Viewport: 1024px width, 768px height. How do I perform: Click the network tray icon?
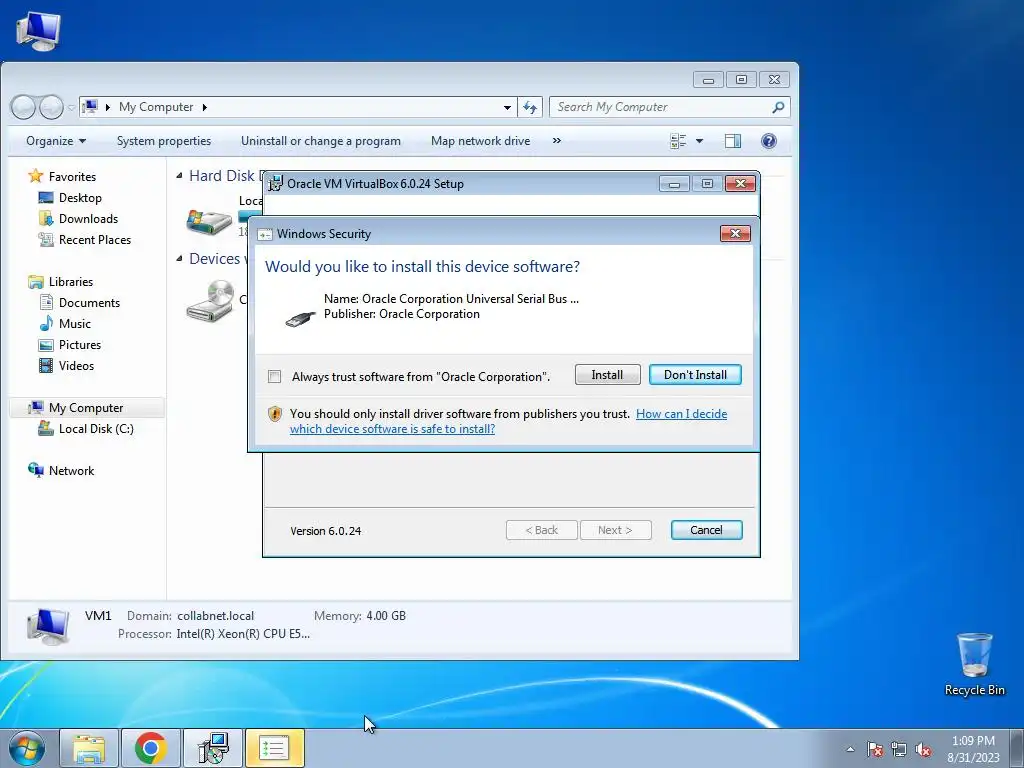pyautogui.click(x=899, y=749)
